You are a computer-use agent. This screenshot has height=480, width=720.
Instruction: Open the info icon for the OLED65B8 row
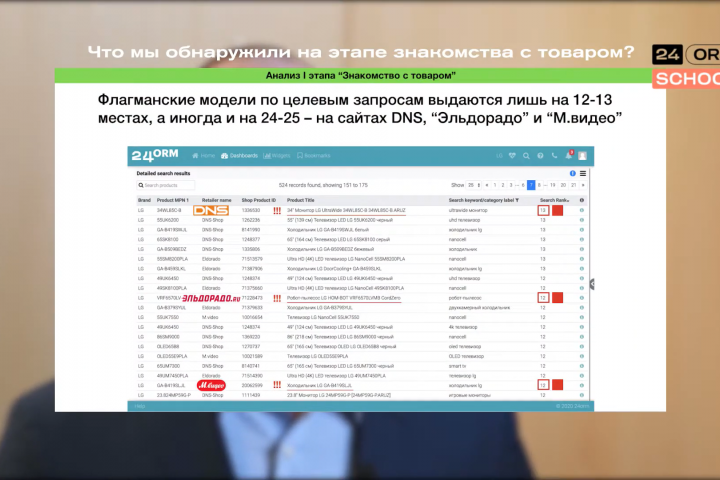582,347
